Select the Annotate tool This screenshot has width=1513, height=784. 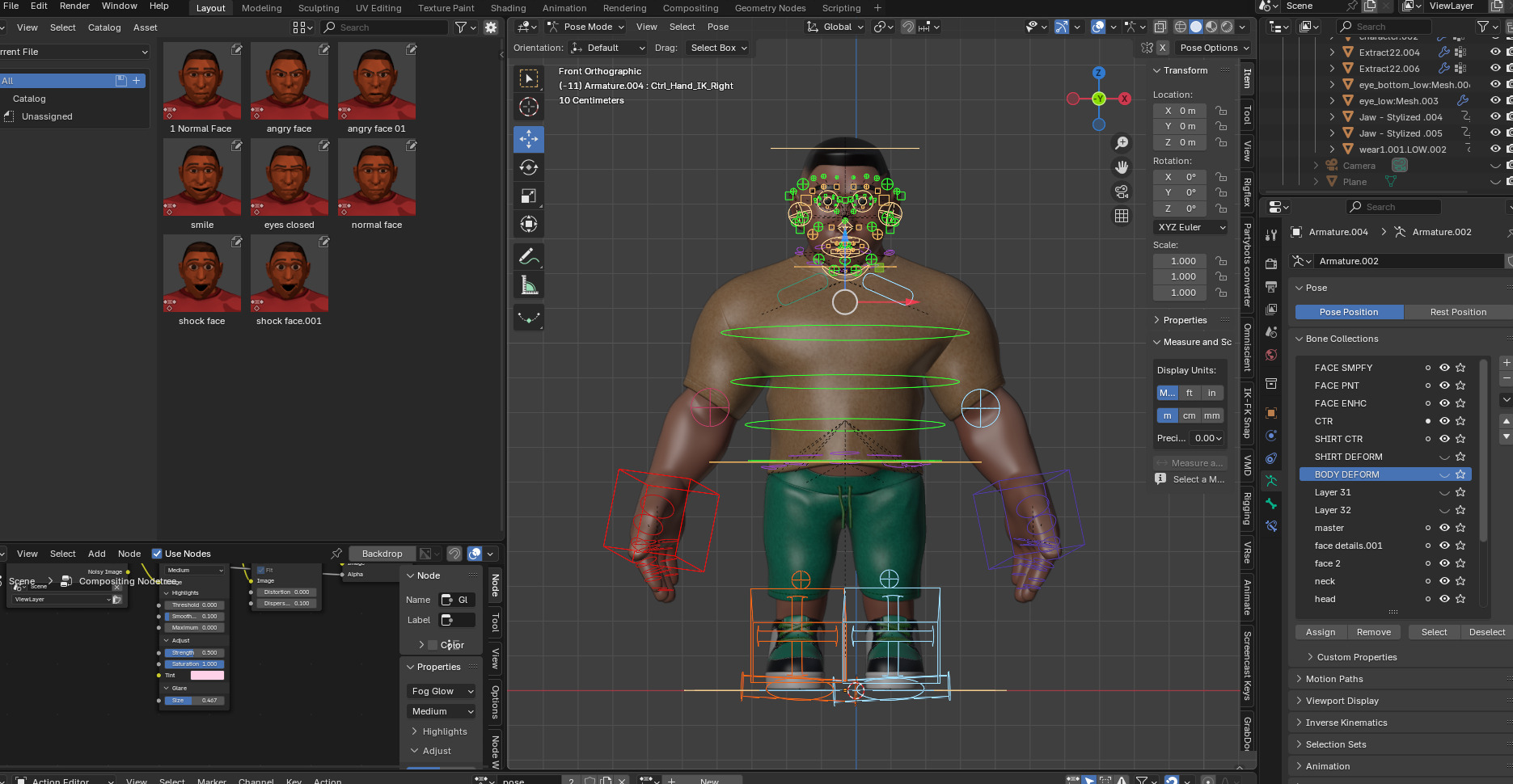point(529,257)
